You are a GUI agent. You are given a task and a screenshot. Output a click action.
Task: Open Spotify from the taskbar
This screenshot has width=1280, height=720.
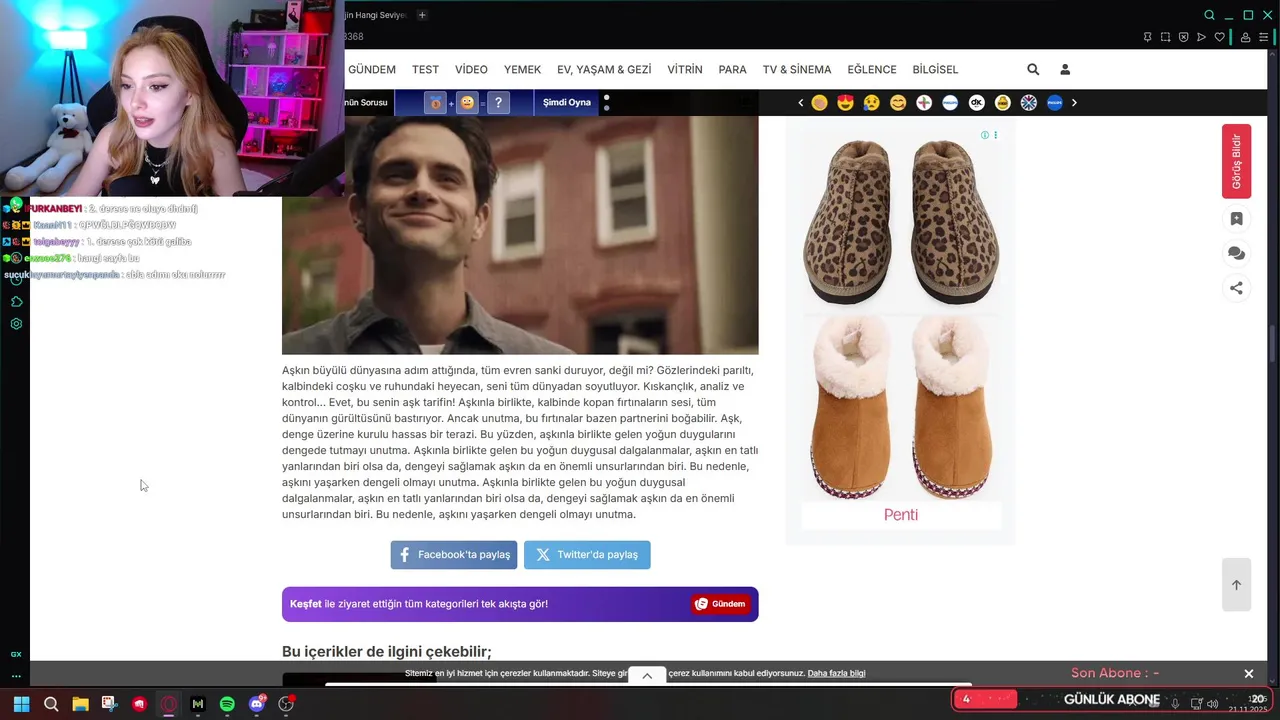tap(227, 704)
